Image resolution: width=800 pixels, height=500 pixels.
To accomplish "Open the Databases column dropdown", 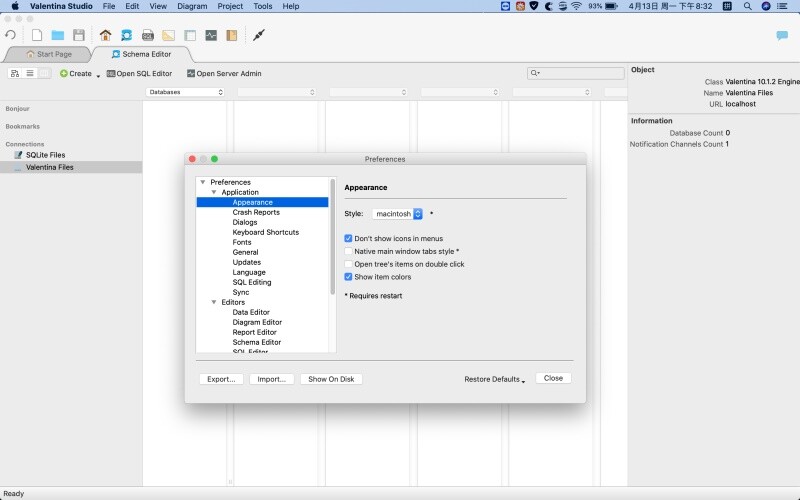I will coord(185,92).
